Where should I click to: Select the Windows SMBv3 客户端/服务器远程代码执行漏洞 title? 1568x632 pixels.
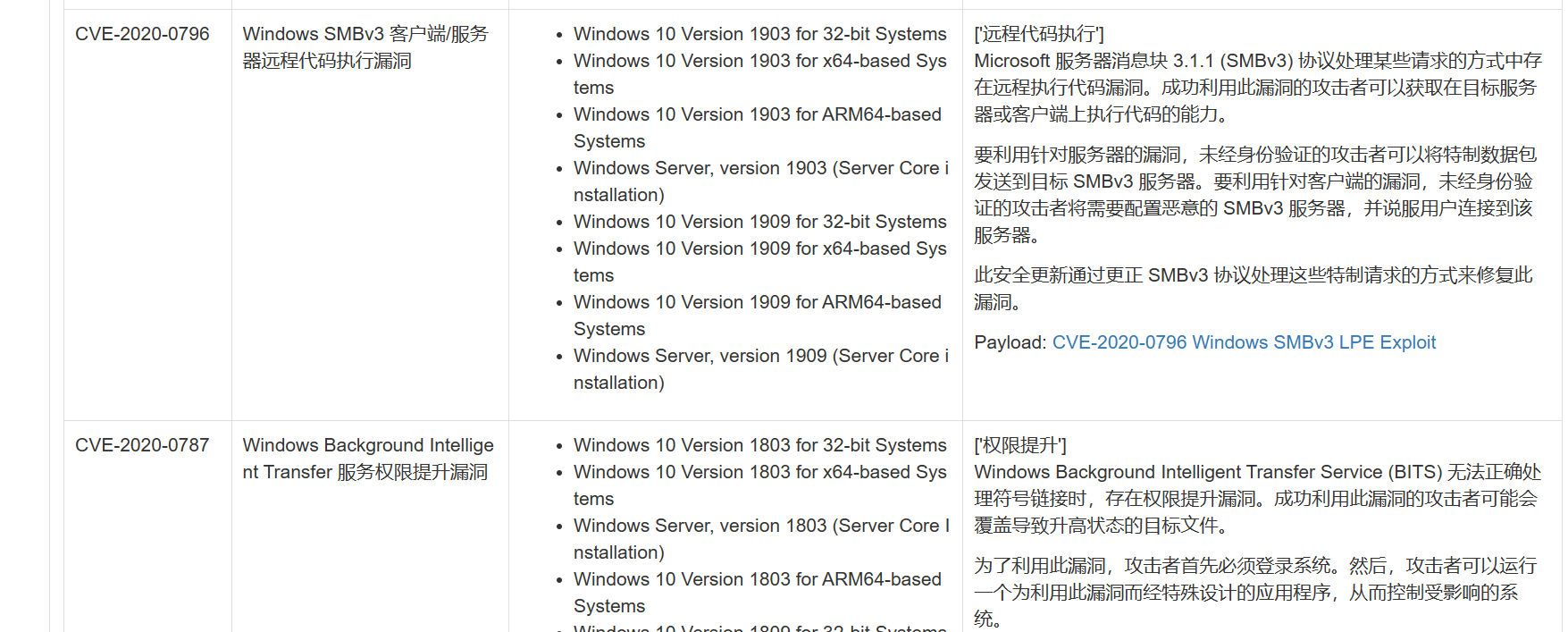tap(365, 47)
